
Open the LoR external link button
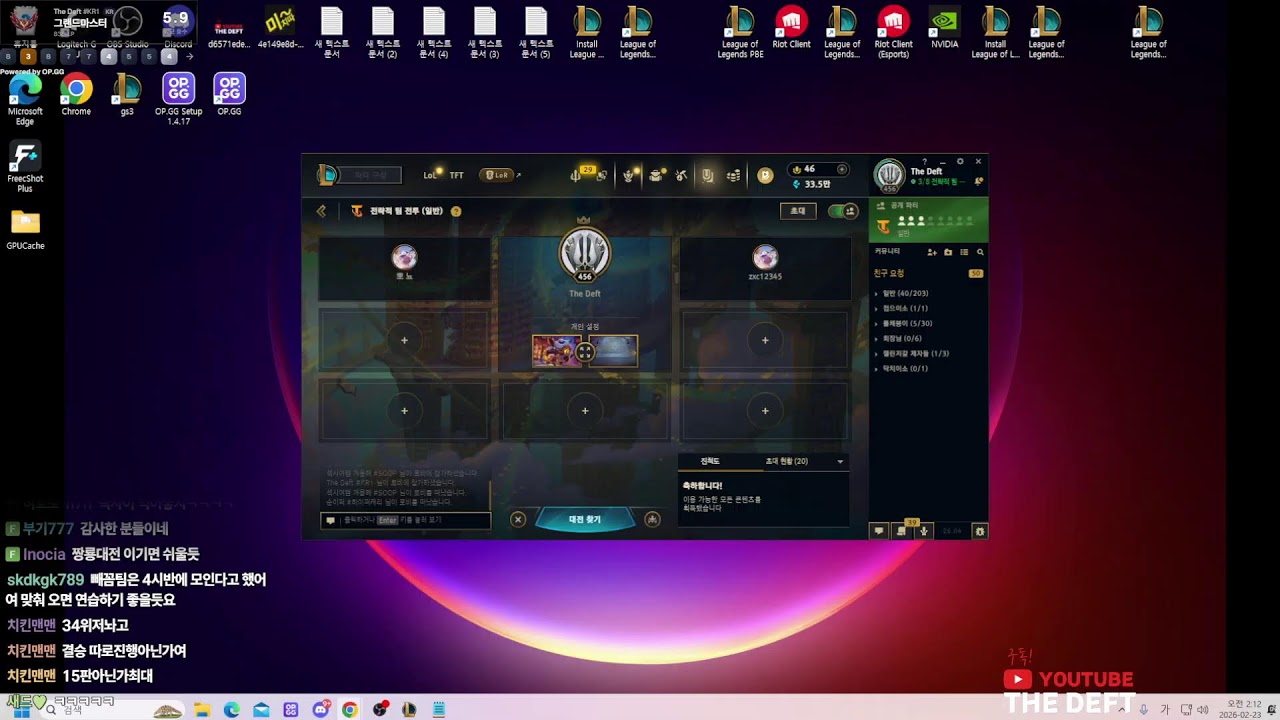[499, 175]
